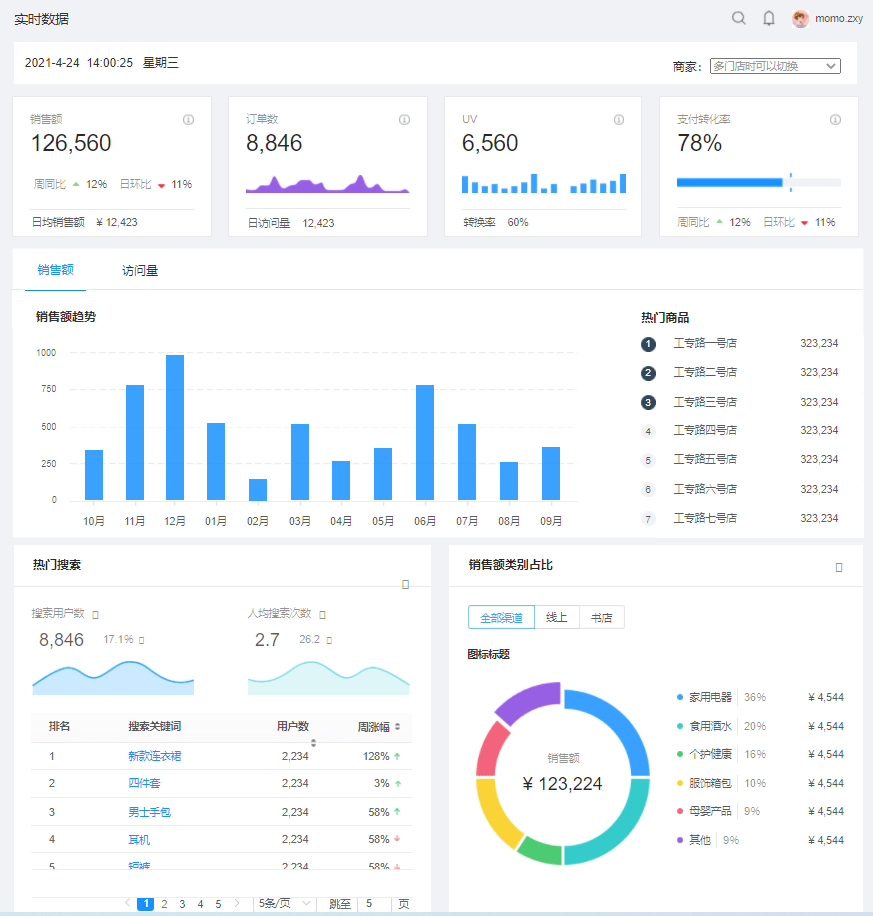Click the 个护健康 legend color dot
Screen dimensions: 873x916
[x=680, y=754]
